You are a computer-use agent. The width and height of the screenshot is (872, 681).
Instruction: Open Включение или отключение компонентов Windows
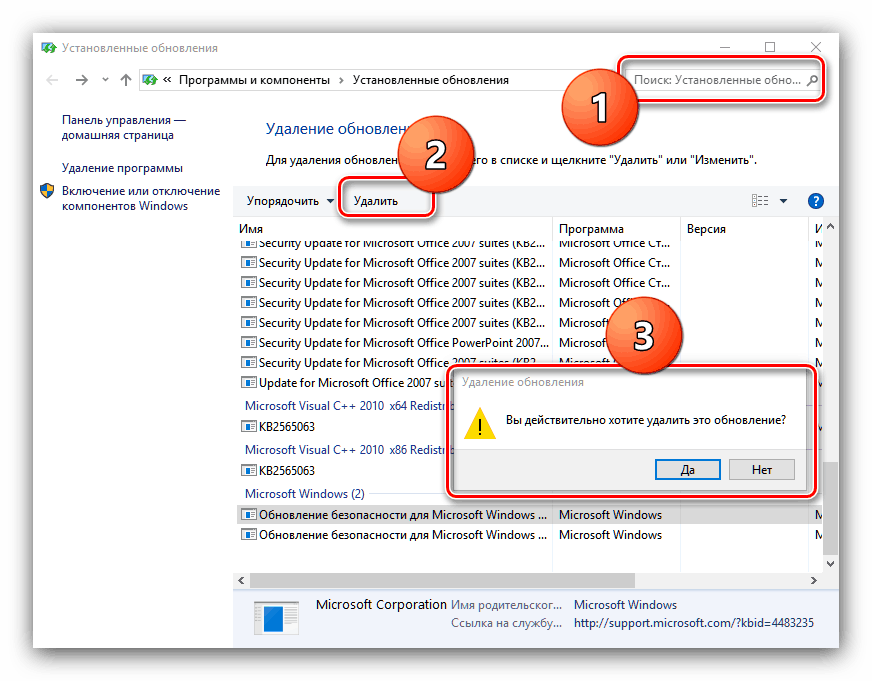click(141, 198)
